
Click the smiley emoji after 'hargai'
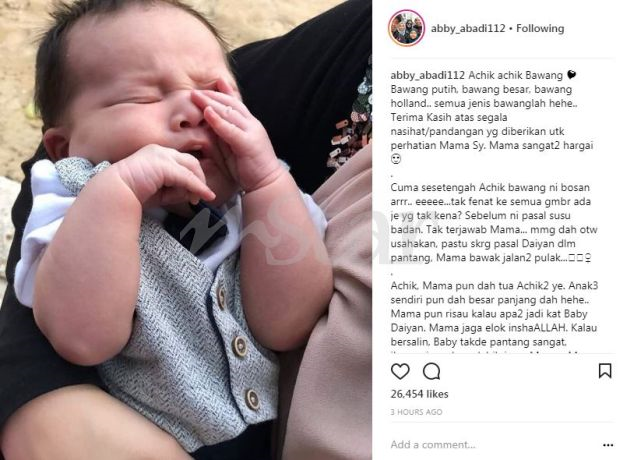pos(396,159)
